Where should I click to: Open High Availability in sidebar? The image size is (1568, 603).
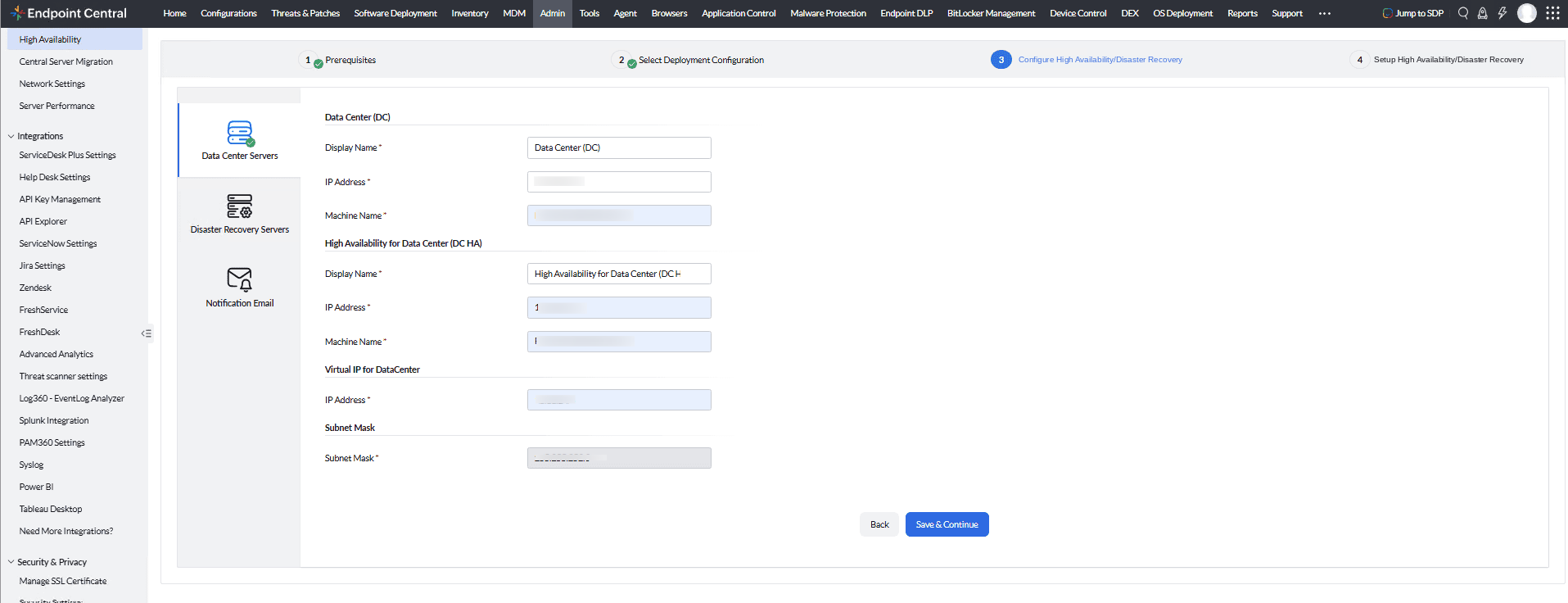(75, 39)
